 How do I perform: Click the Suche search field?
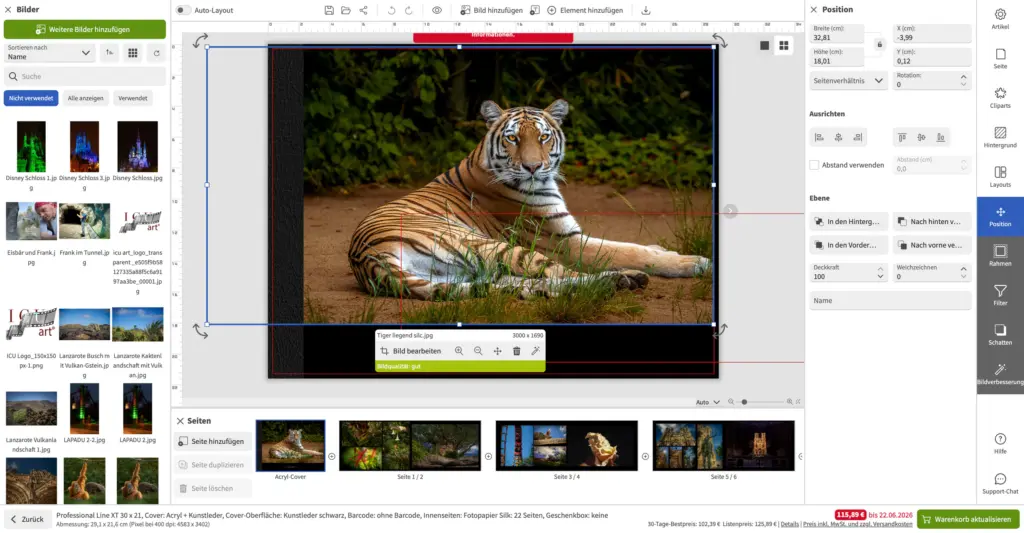(85, 76)
